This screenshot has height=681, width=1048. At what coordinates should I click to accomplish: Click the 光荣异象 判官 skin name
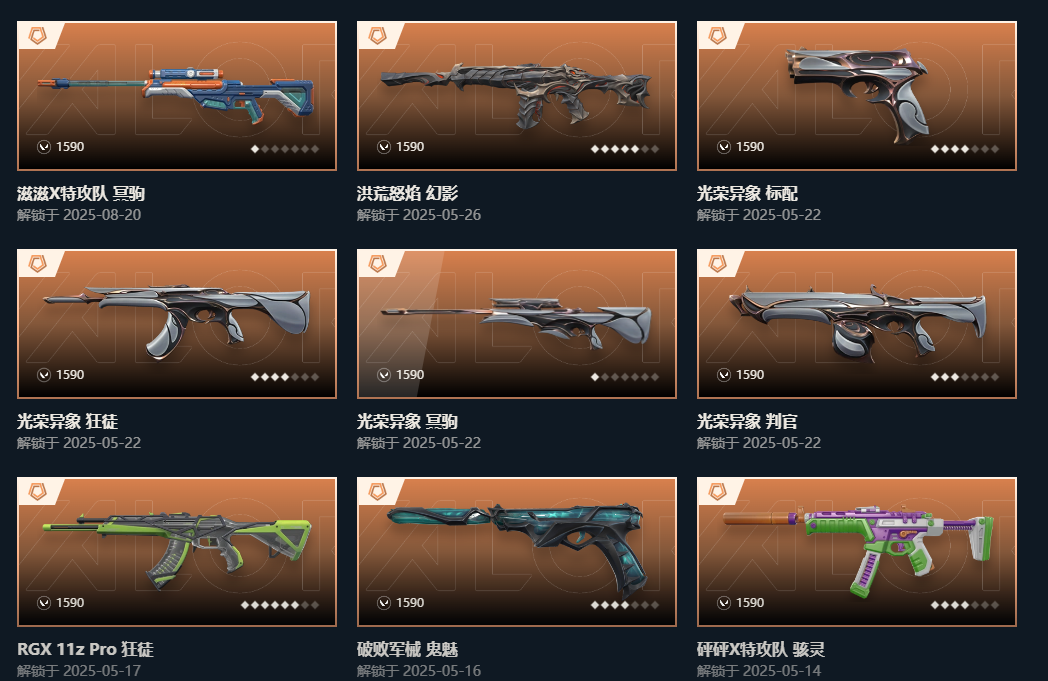[x=747, y=421]
